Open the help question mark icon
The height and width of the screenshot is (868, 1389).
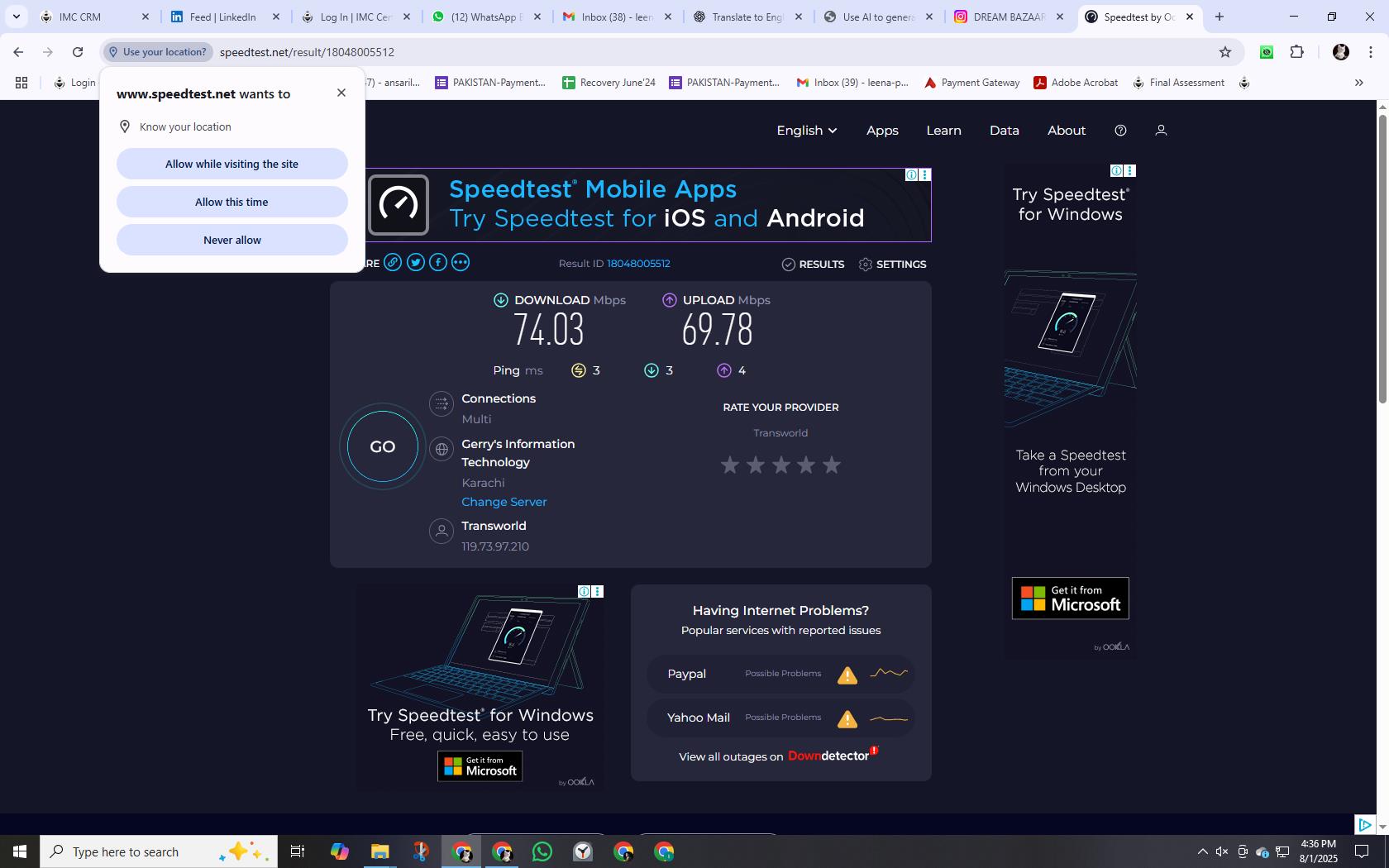[x=1120, y=131]
